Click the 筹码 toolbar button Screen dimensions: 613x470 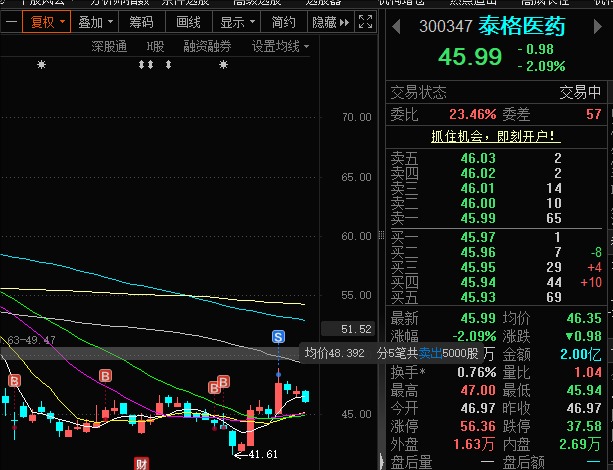(142, 22)
